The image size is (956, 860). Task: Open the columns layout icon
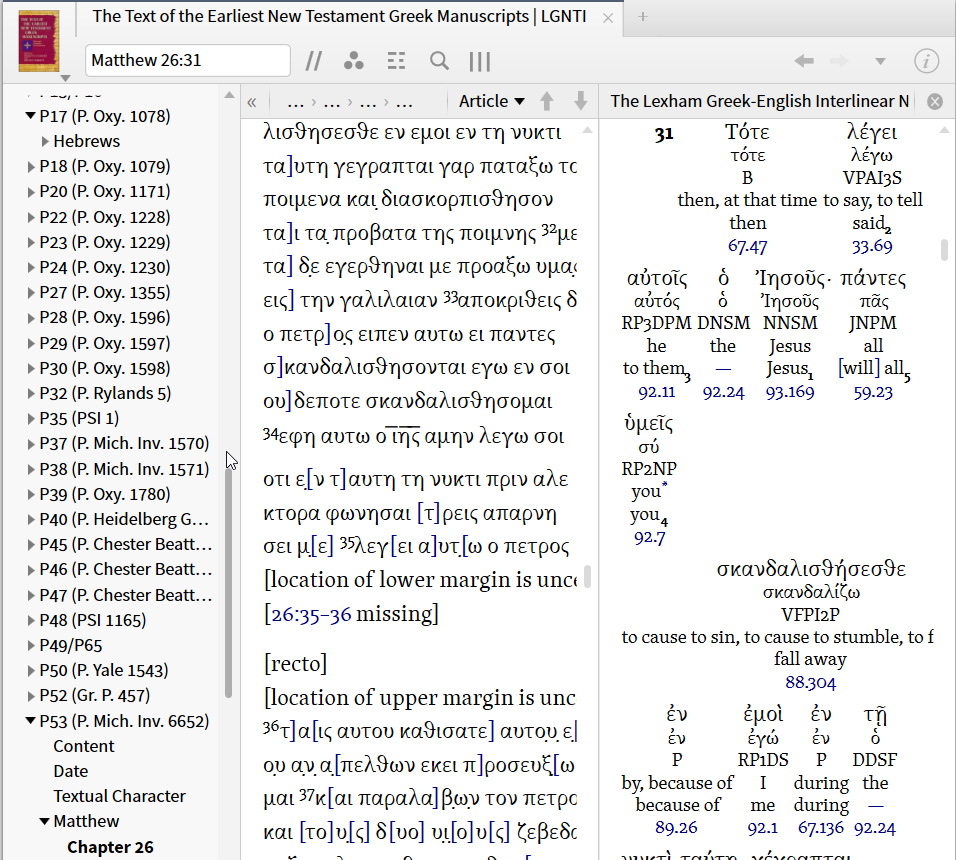[480, 61]
